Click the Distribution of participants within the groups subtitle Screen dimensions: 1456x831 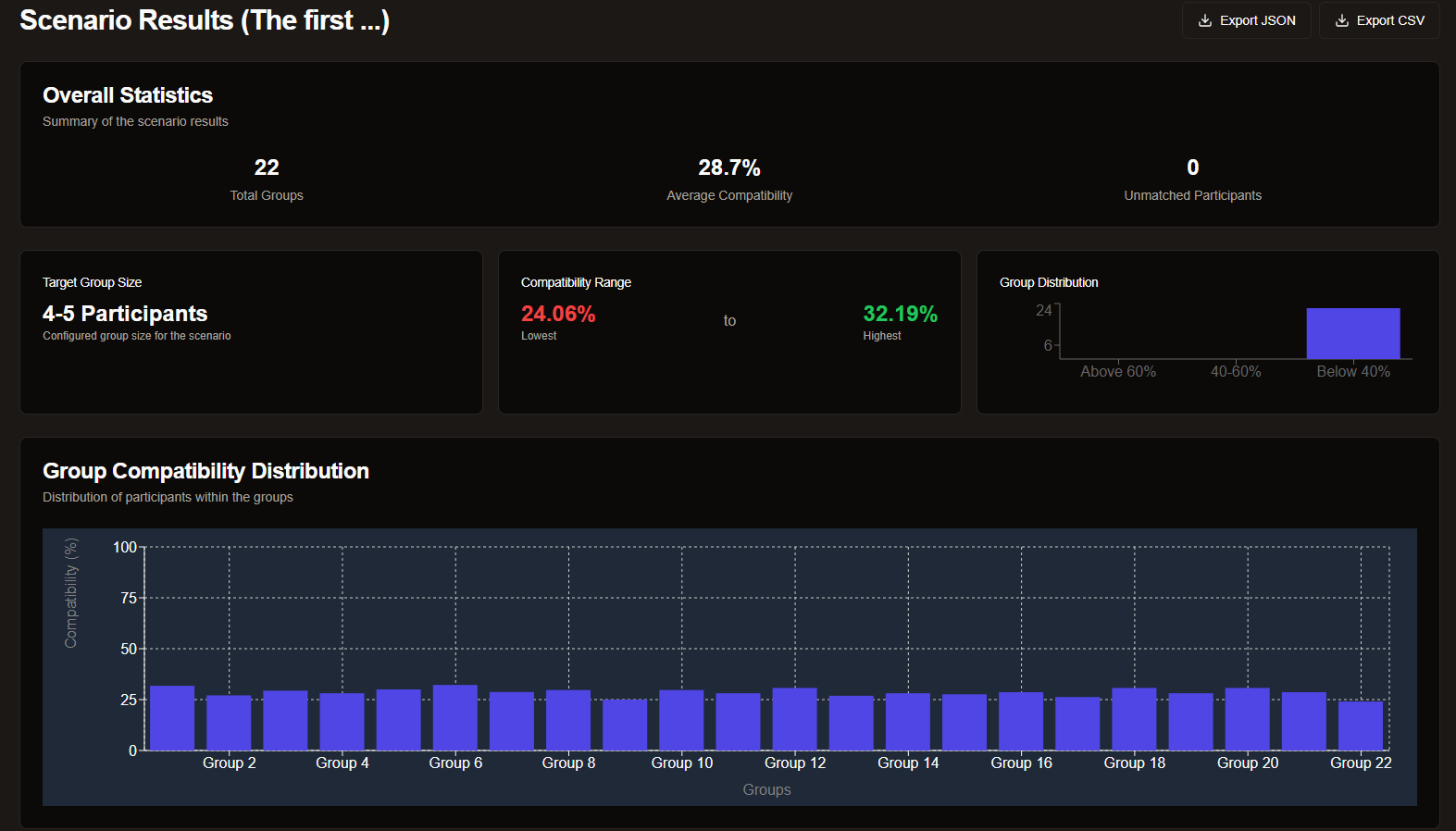pos(168,497)
